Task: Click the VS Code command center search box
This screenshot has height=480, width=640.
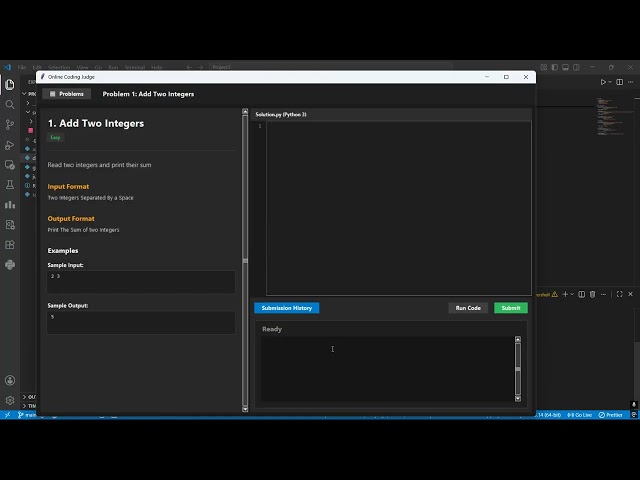Action: (x=331, y=67)
